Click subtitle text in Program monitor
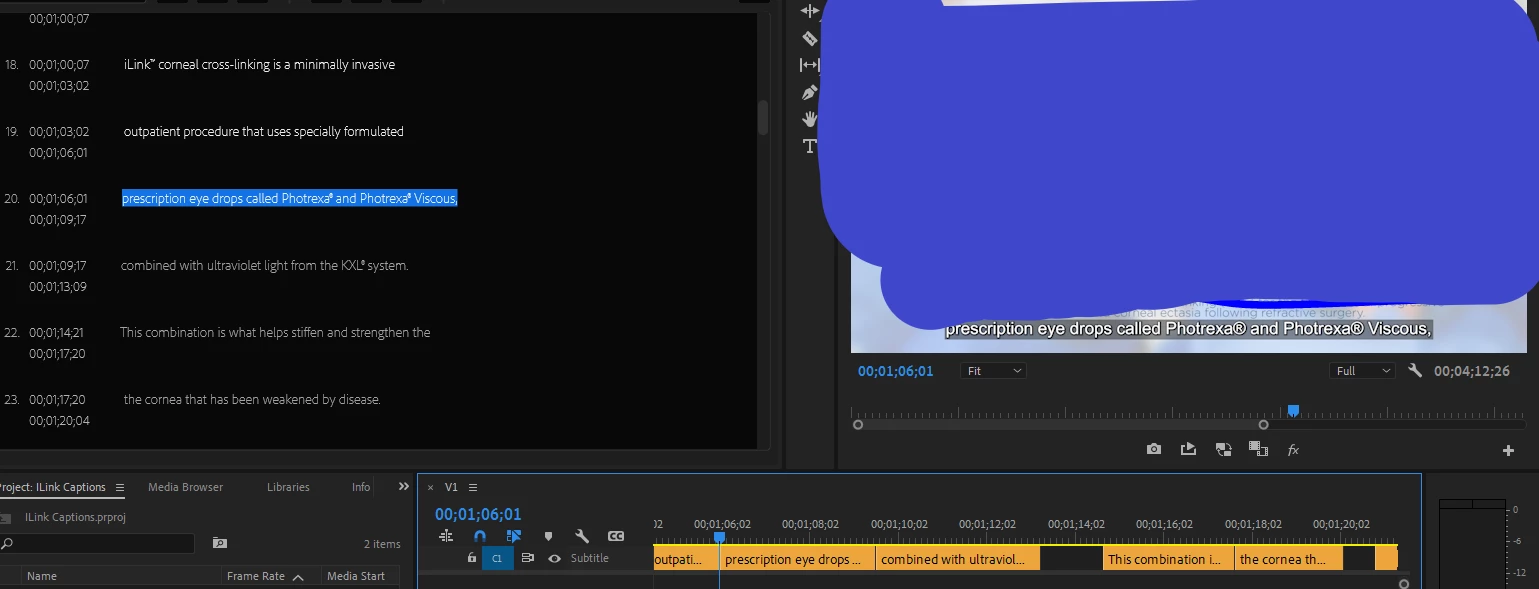 pos(1189,329)
